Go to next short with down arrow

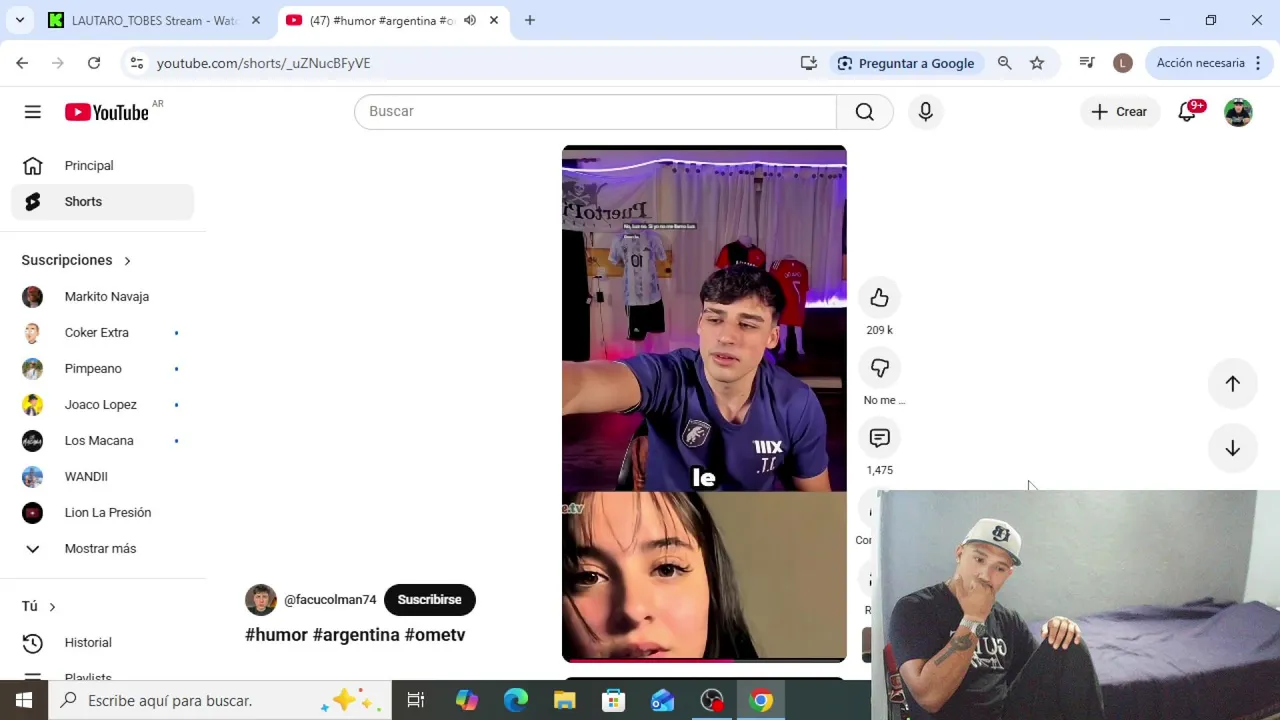1232,448
